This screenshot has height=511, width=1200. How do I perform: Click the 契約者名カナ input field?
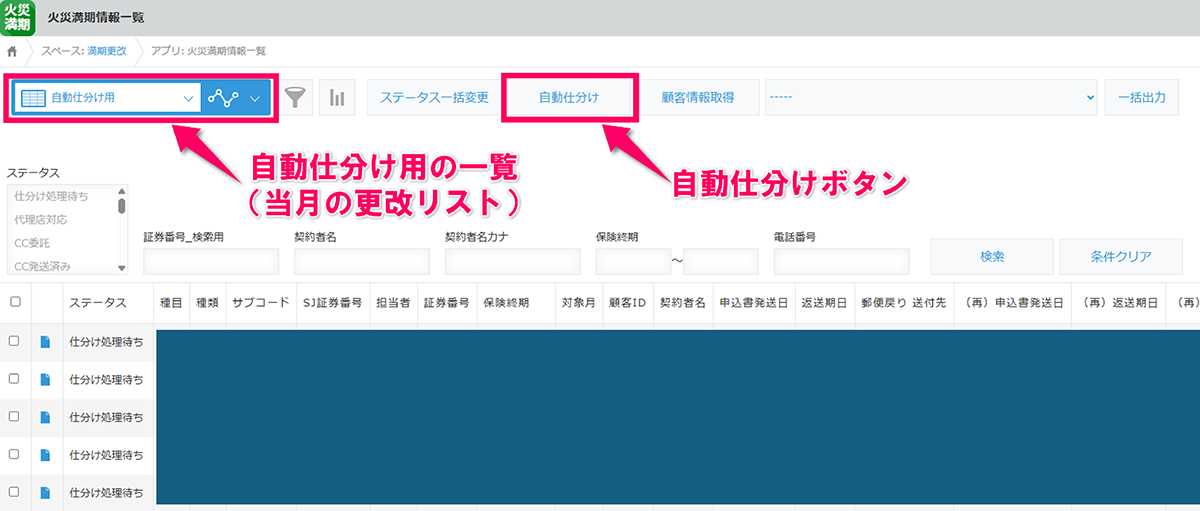pyautogui.click(x=512, y=261)
